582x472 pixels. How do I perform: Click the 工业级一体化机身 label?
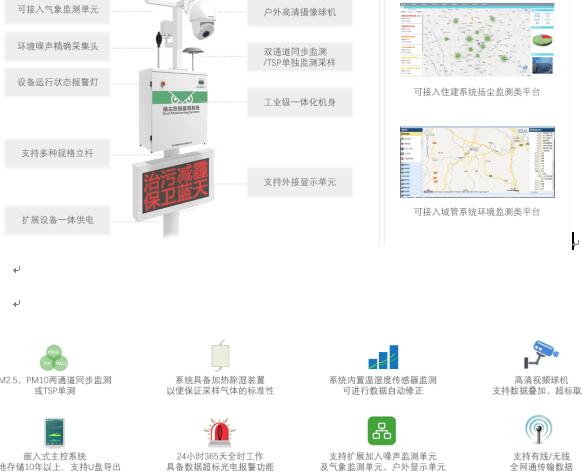click(300, 102)
